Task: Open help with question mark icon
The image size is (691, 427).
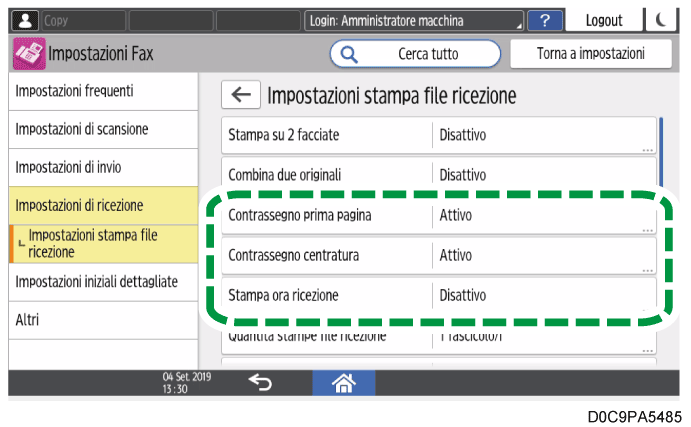Action: pyautogui.click(x=545, y=20)
